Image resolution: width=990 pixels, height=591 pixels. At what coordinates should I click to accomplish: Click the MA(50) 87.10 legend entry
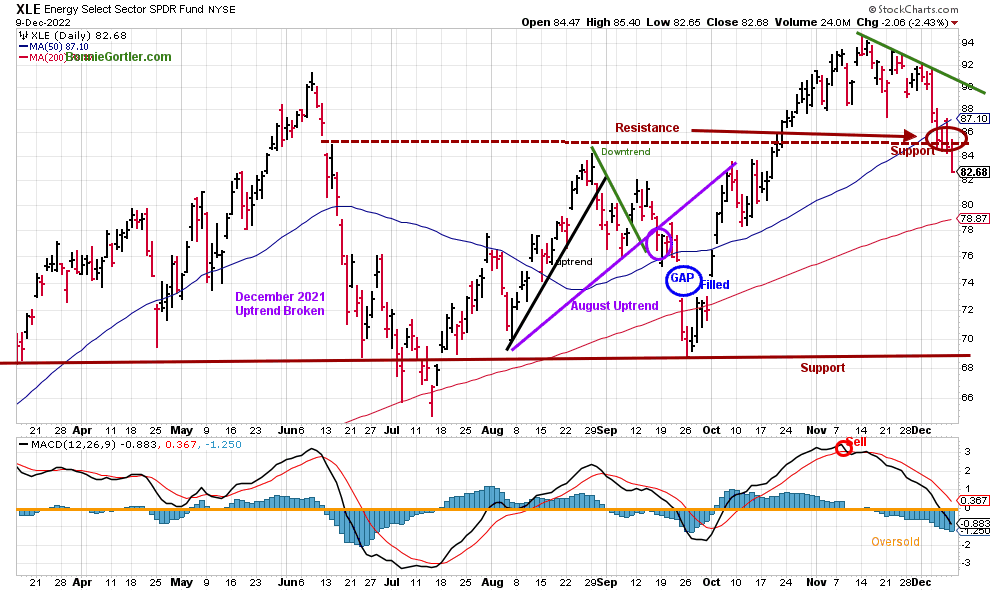tap(54, 47)
